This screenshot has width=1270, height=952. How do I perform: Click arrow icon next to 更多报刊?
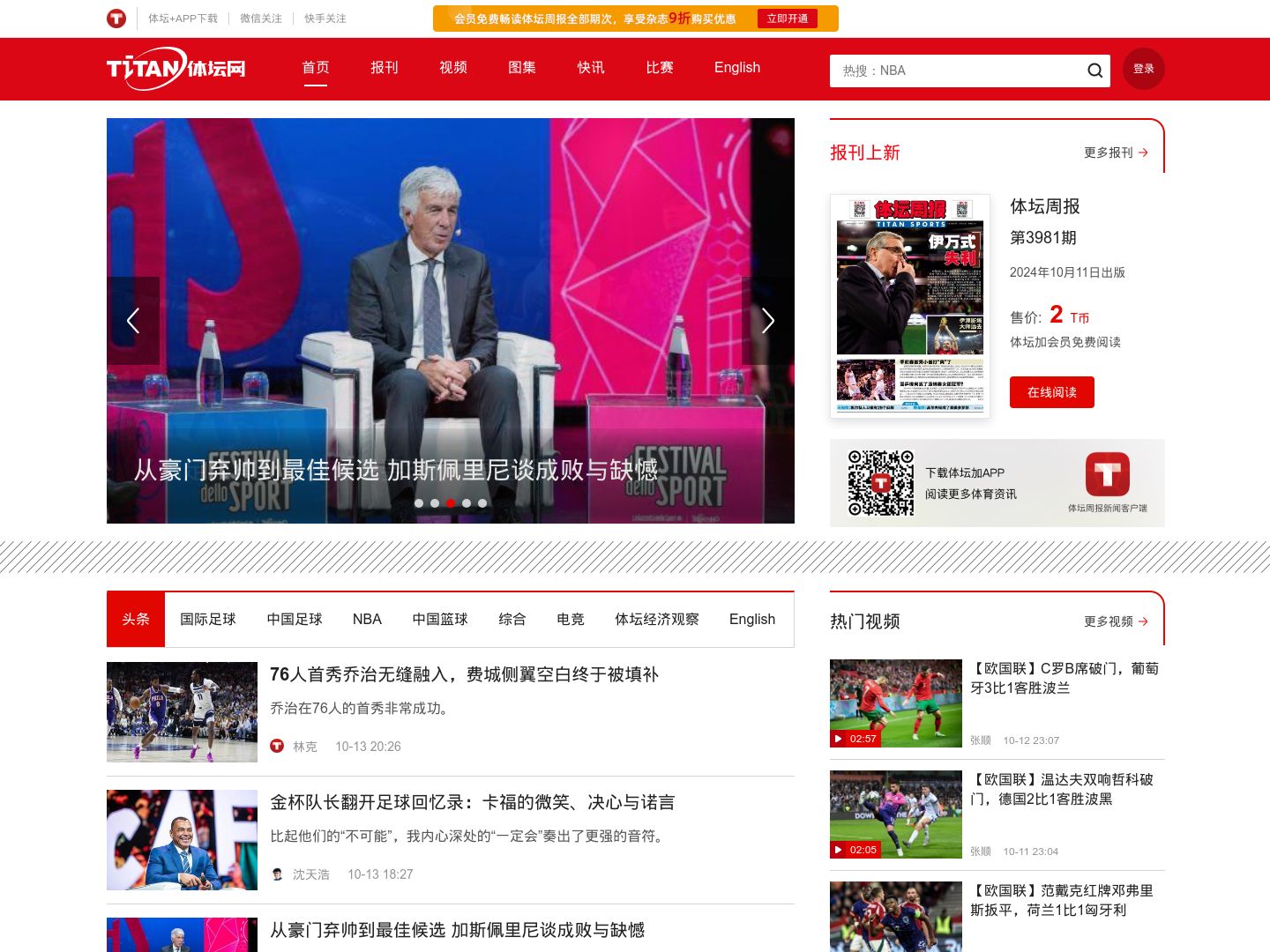tap(1144, 152)
